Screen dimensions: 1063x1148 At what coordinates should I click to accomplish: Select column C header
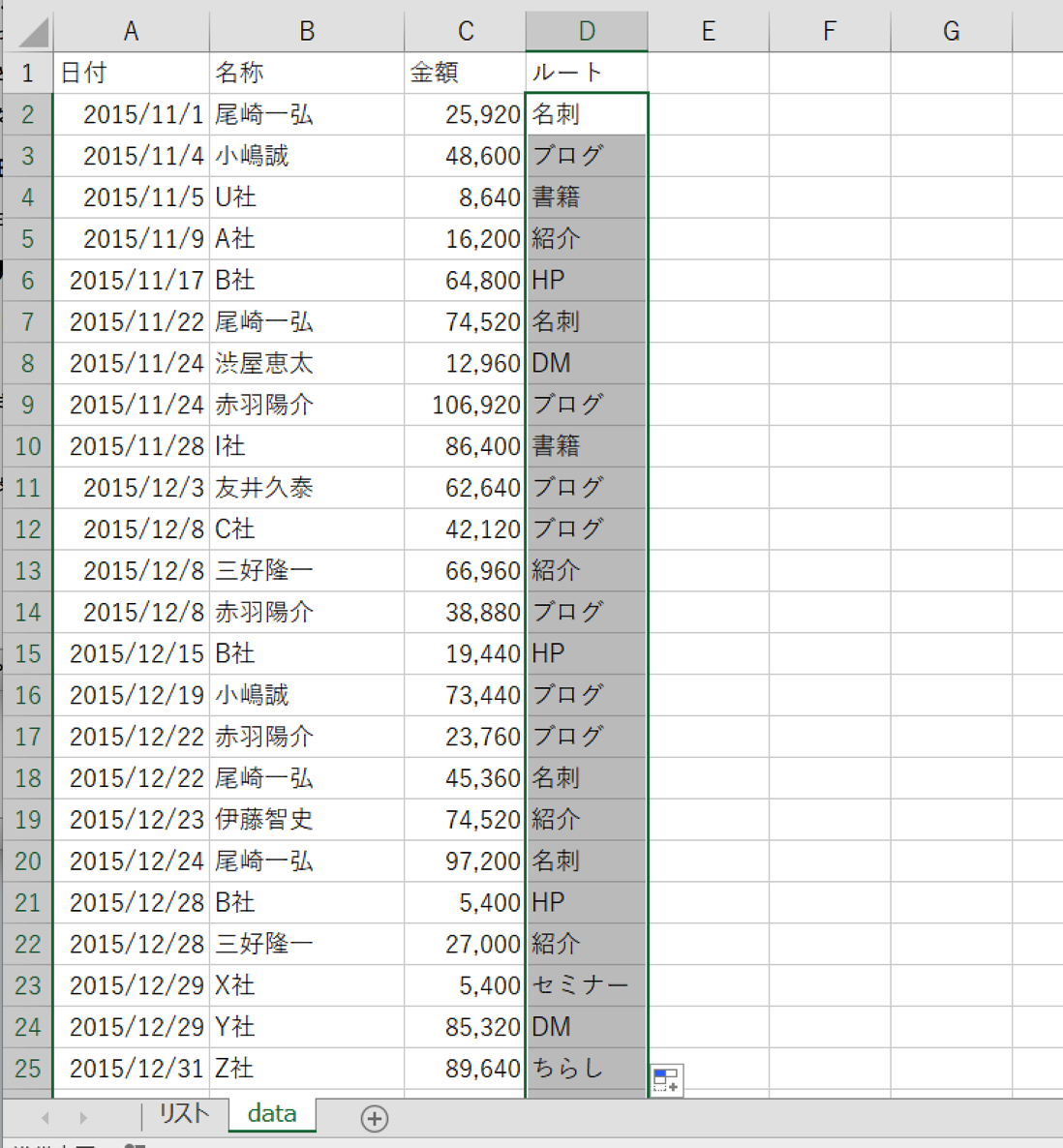465,32
